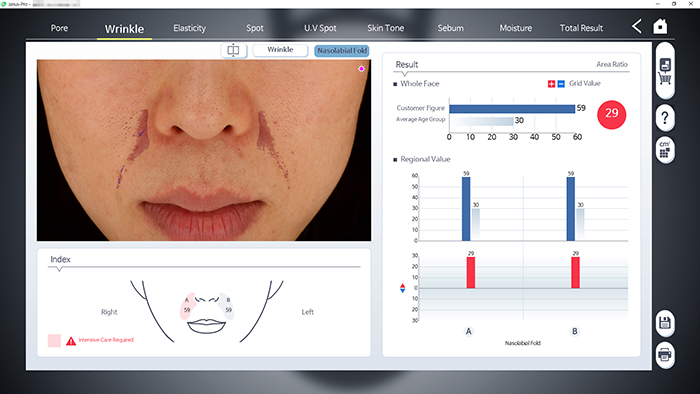Image resolution: width=700 pixels, height=394 pixels.
Task: Open help with the question mark icon
Action: click(665, 118)
